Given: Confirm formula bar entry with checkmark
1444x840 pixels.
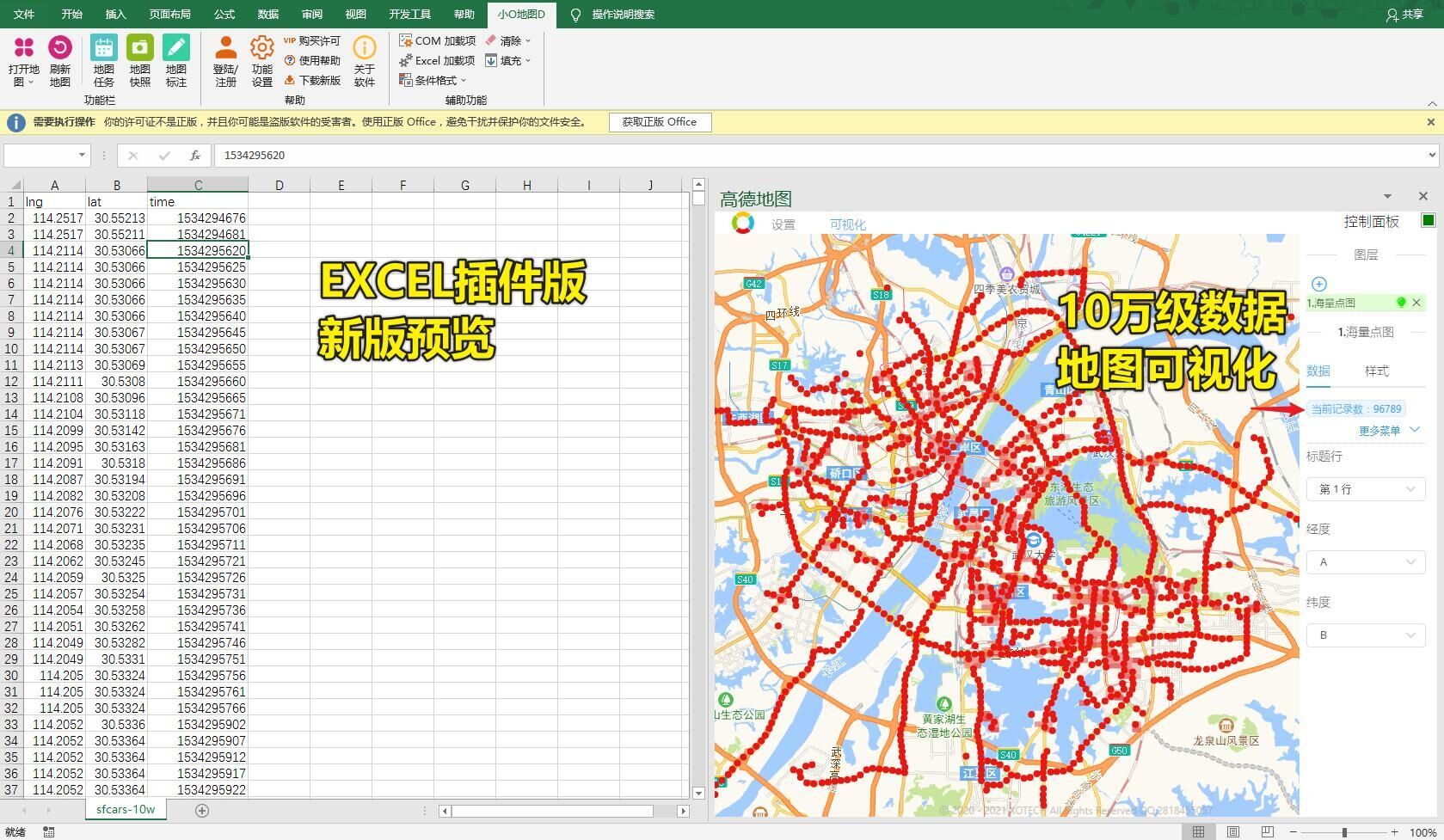Looking at the screenshot, I should [164, 156].
